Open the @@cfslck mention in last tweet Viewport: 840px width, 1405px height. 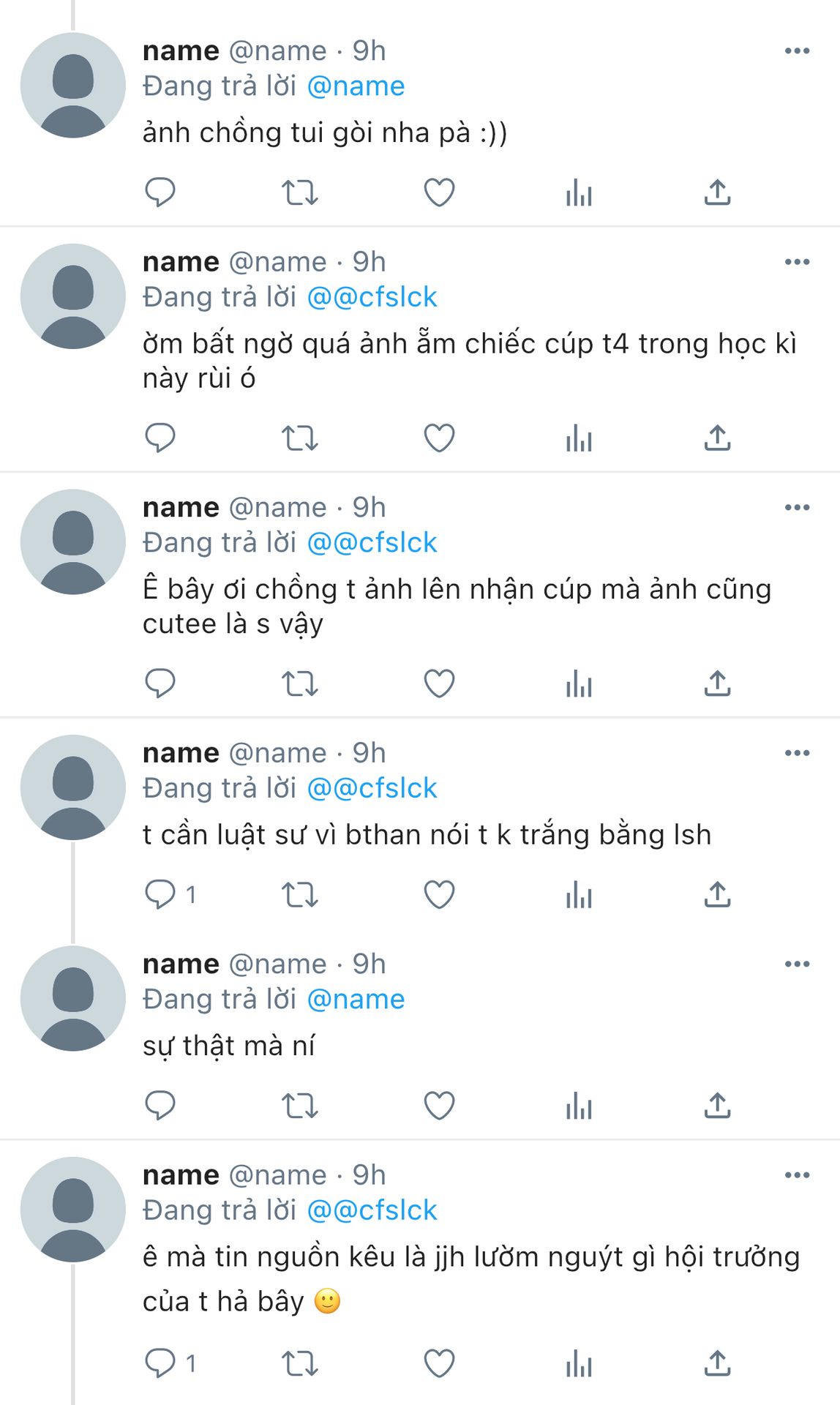[372, 1210]
